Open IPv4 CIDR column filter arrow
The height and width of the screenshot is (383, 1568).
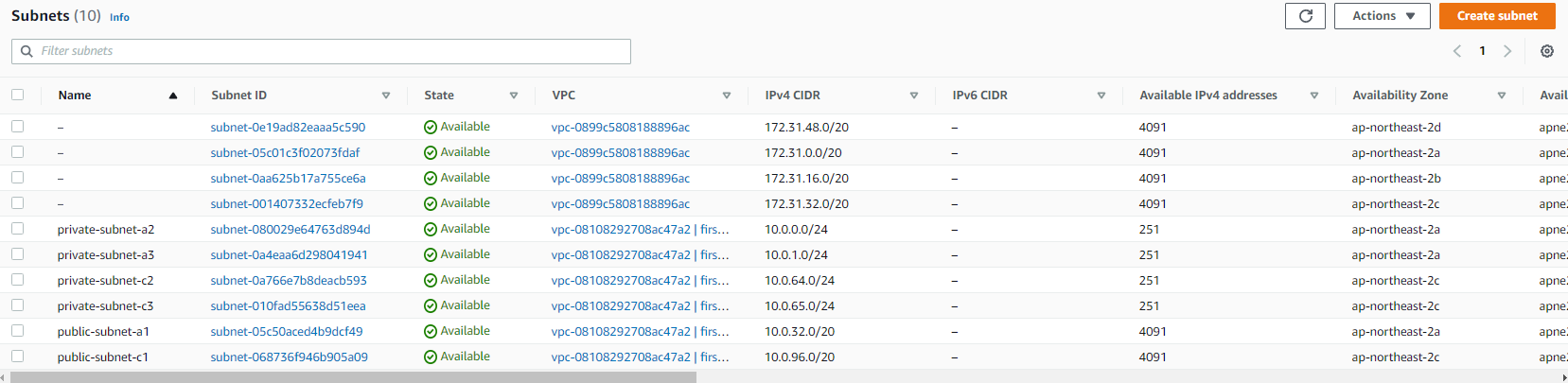[914, 96]
